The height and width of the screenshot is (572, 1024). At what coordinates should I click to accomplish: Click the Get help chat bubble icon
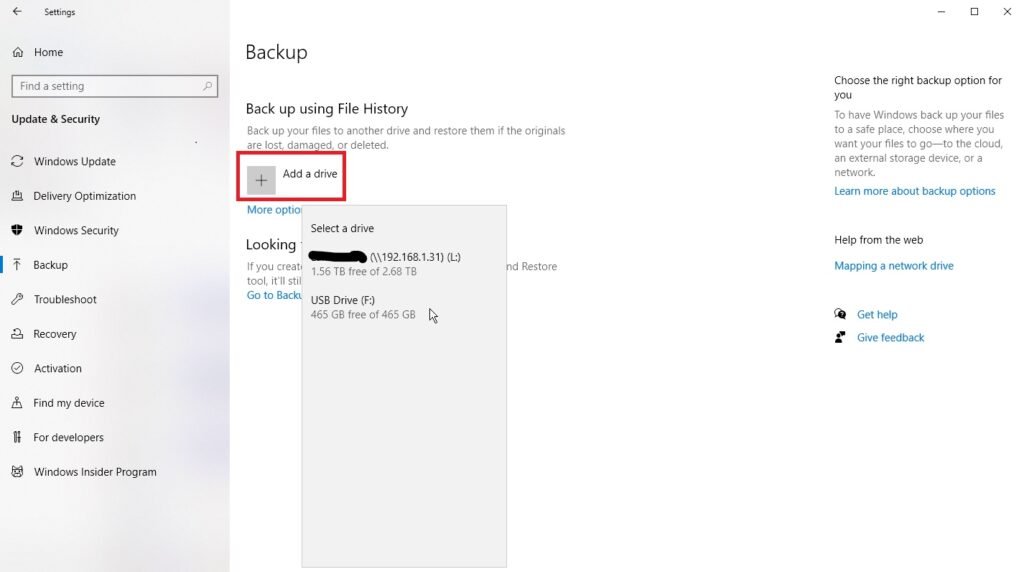(x=840, y=314)
